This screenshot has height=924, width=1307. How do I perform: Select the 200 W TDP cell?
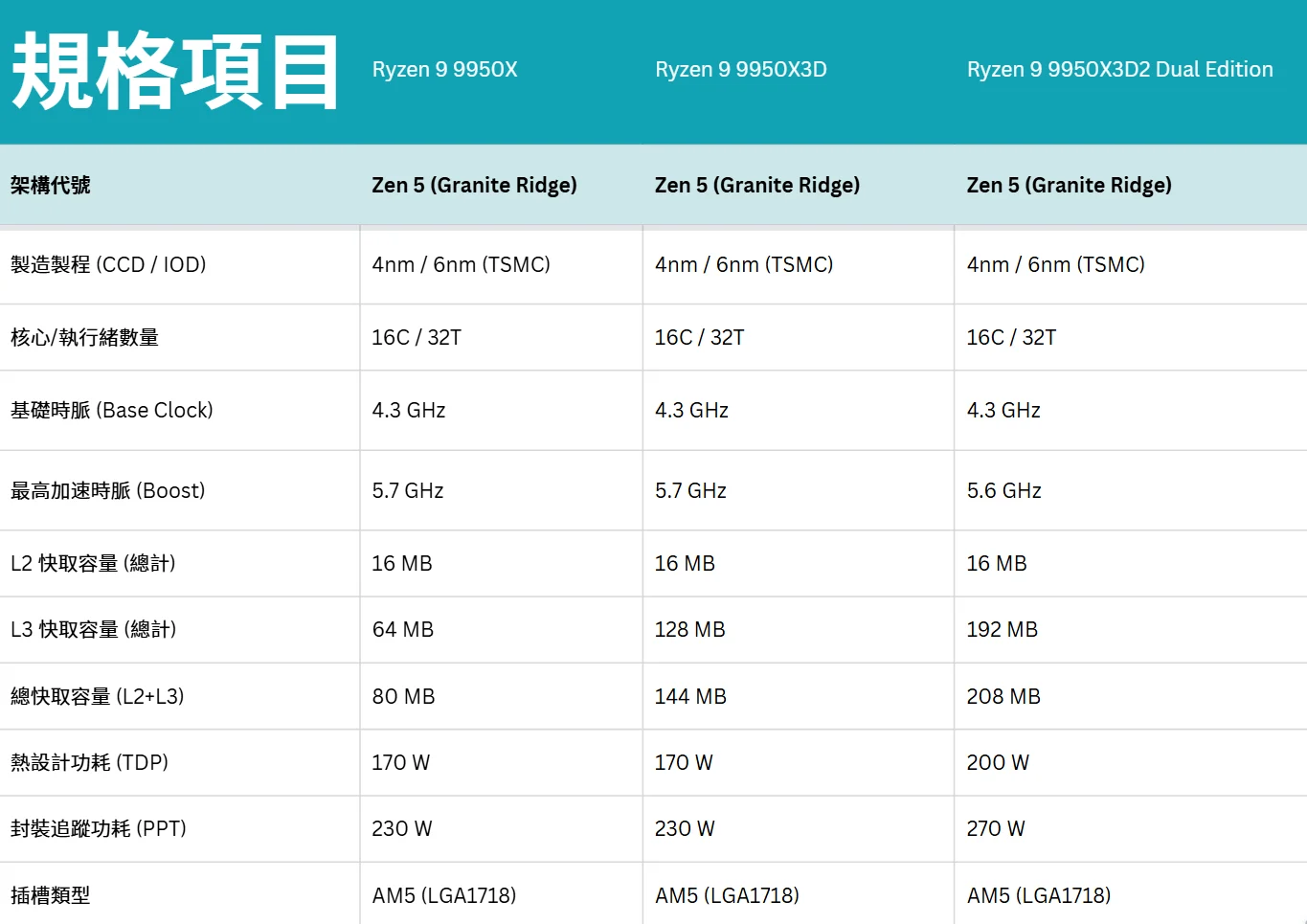coord(997,763)
